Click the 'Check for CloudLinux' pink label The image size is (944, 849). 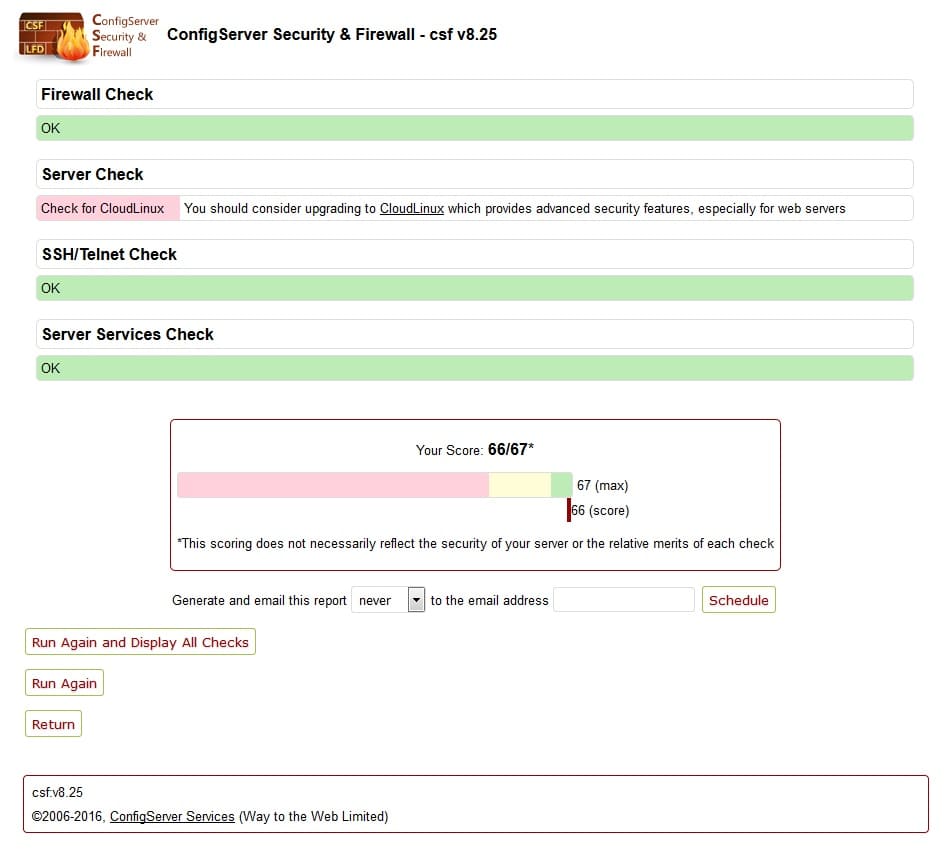tap(108, 208)
